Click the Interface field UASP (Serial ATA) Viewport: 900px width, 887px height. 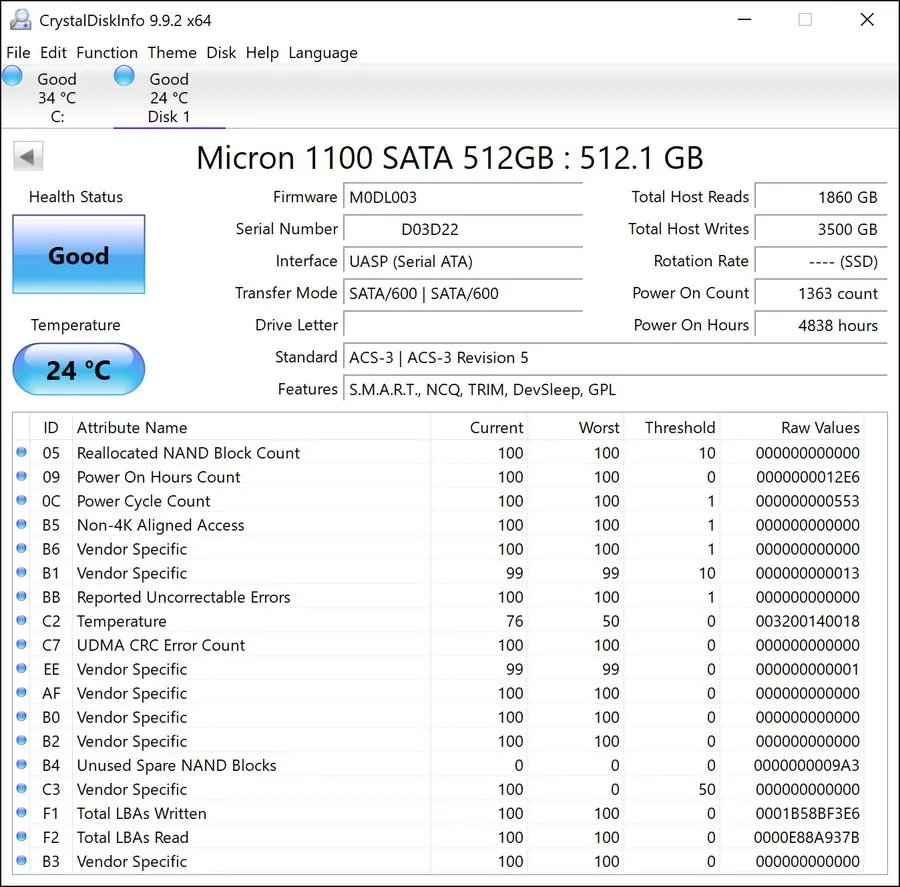pos(463,262)
